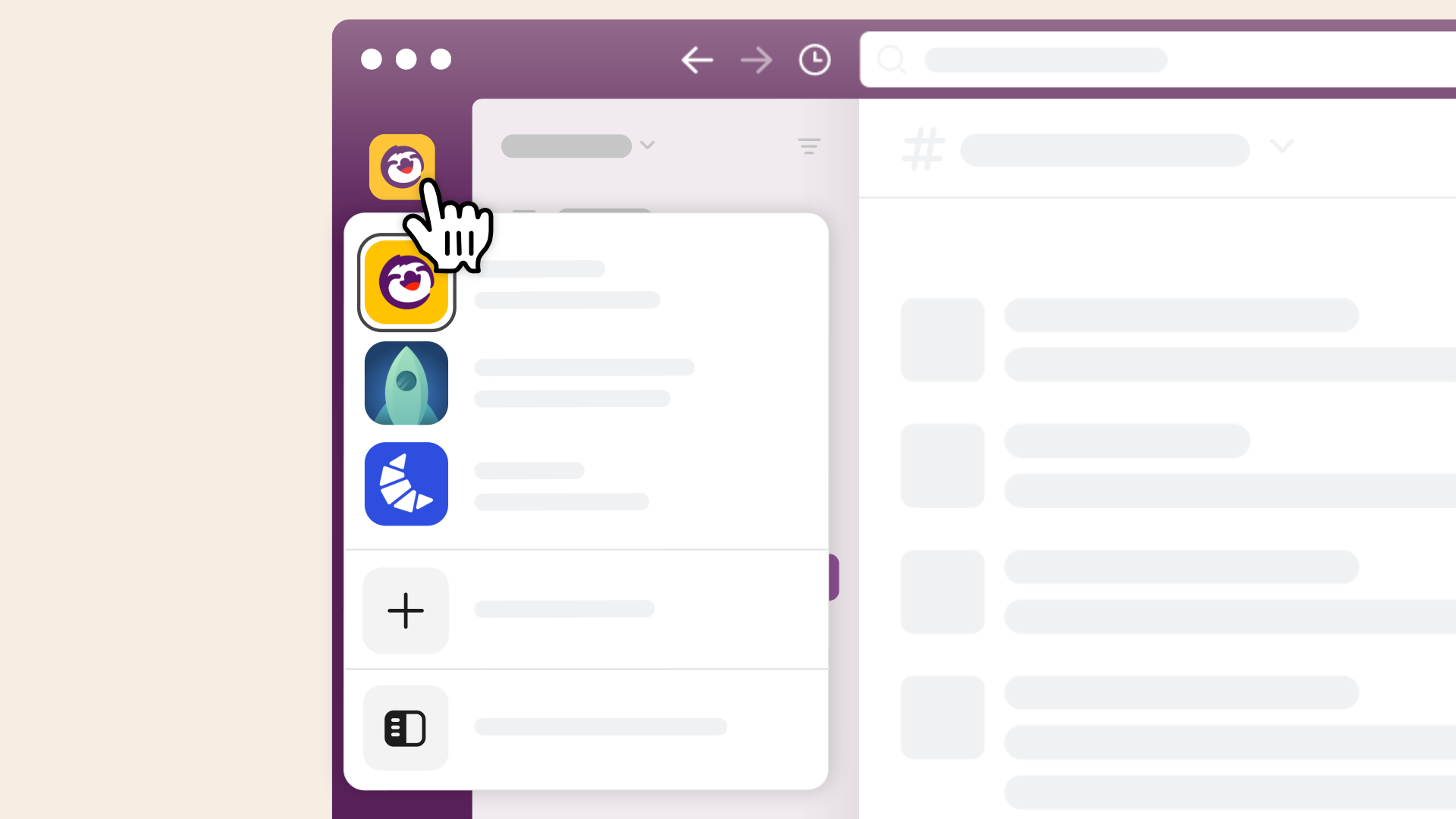Select the Rocket app icon

pyautogui.click(x=406, y=383)
